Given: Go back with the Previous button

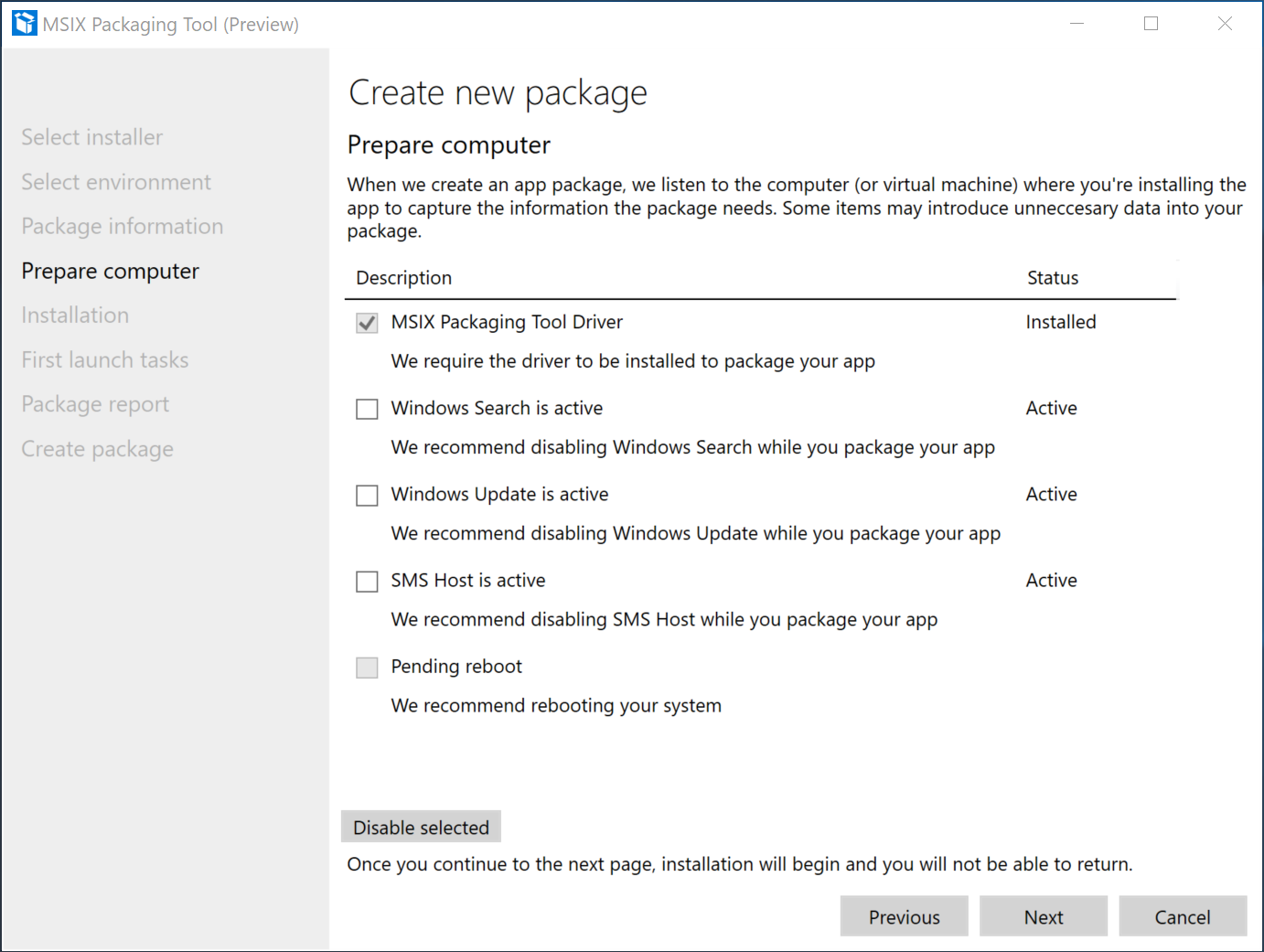Looking at the screenshot, I should [904, 916].
